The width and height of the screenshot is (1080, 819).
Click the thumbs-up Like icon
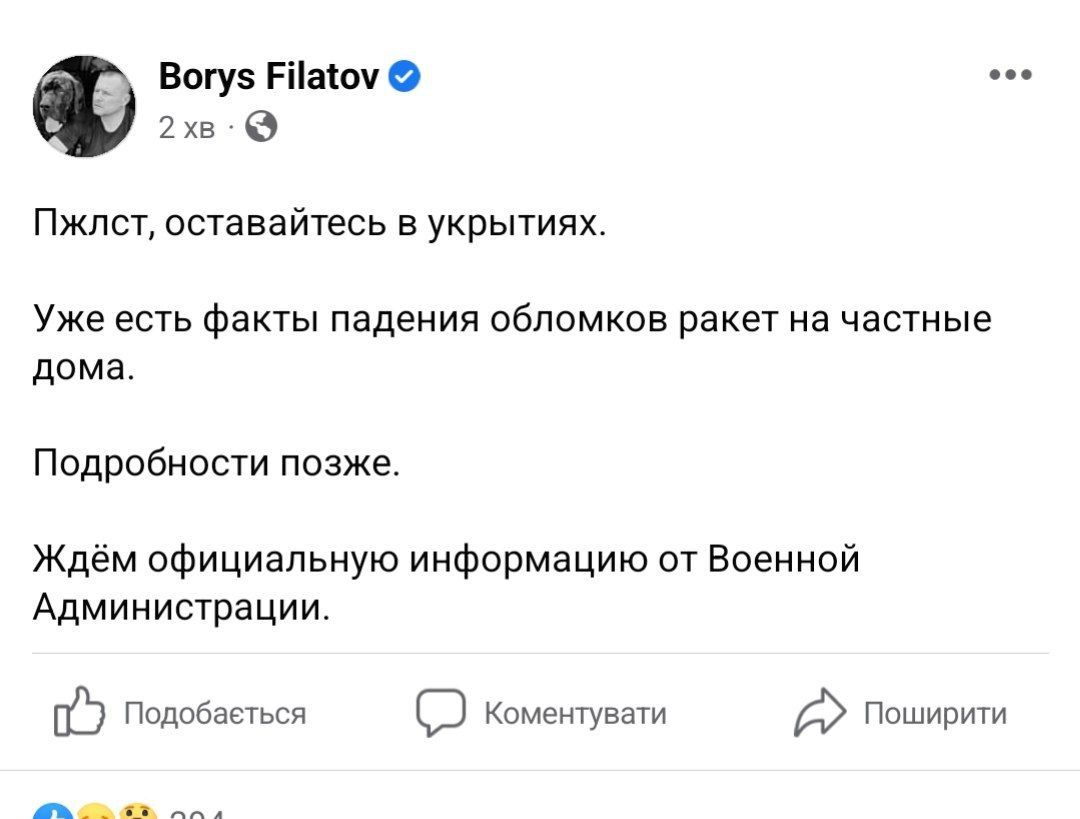click(x=79, y=713)
